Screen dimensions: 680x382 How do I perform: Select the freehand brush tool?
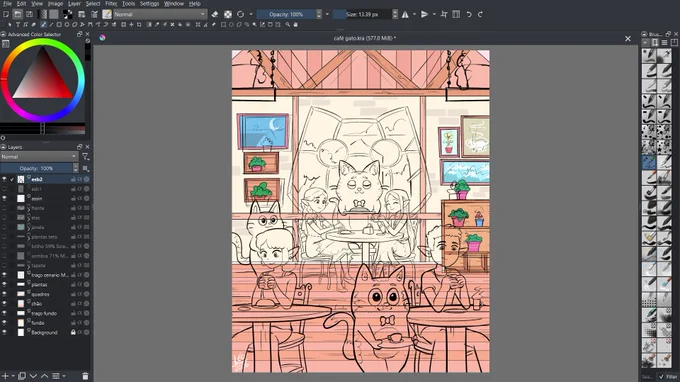(x=43, y=25)
